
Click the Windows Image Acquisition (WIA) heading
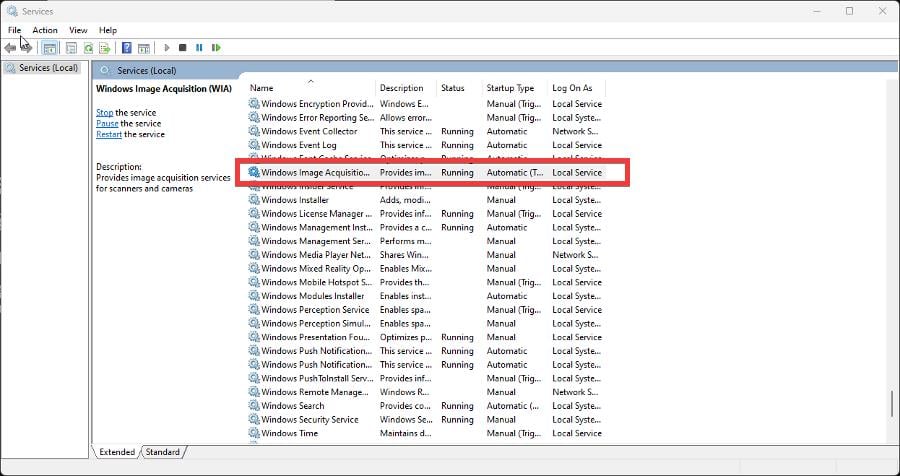164,88
